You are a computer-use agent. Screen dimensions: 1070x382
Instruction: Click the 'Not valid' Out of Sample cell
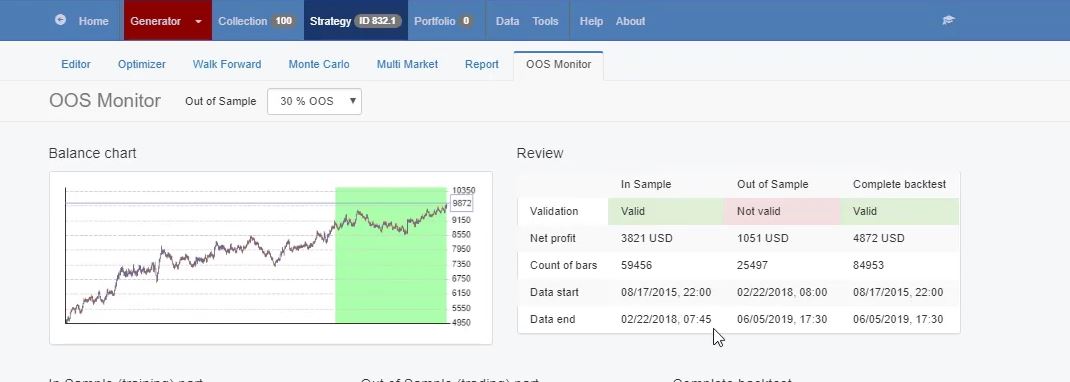(782, 211)
